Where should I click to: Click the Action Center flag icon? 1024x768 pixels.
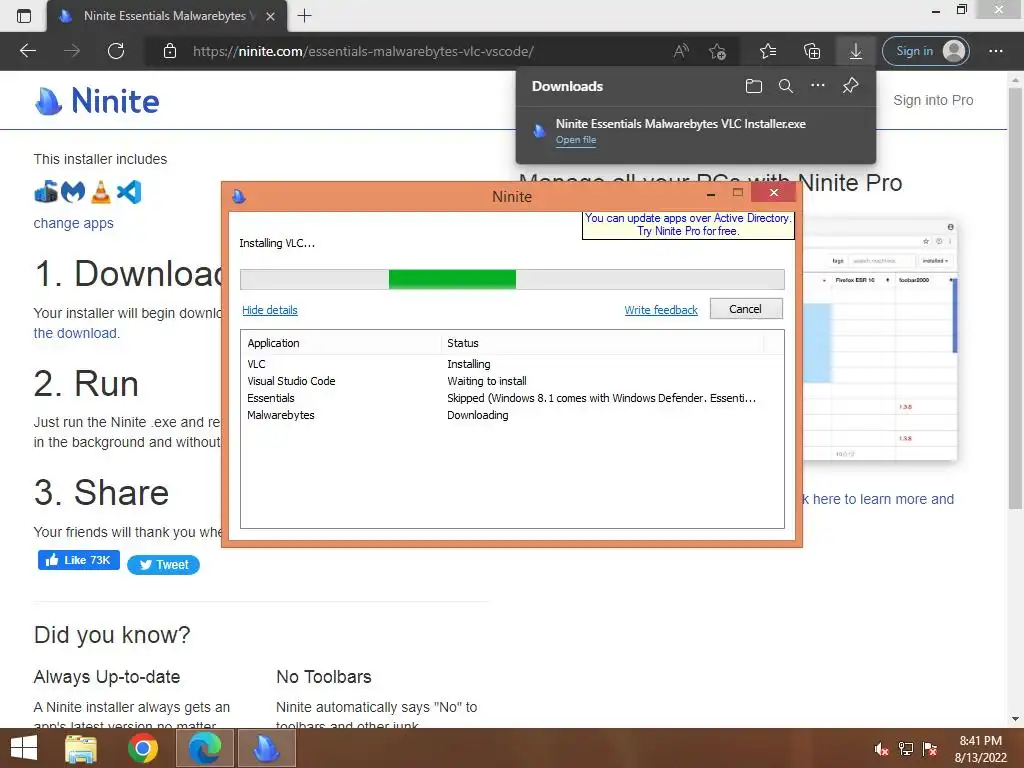[930, 749]
